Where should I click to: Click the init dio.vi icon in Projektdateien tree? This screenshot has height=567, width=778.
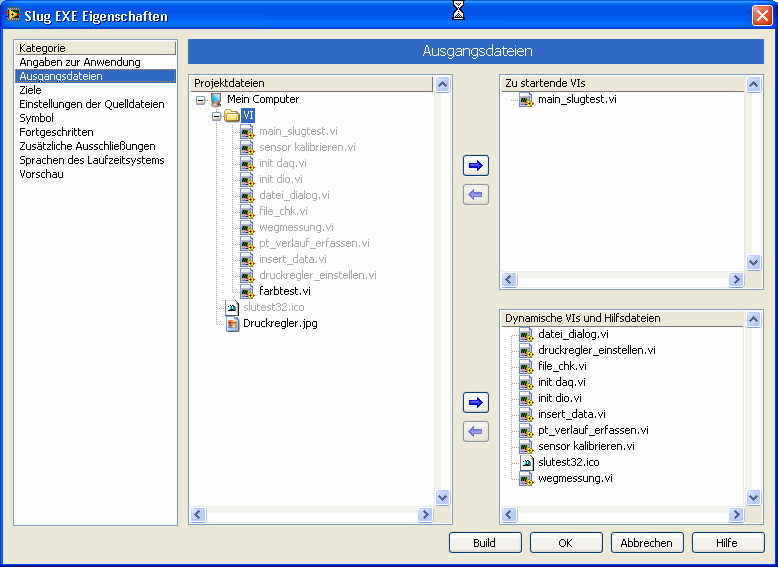(x=247, y=179)
